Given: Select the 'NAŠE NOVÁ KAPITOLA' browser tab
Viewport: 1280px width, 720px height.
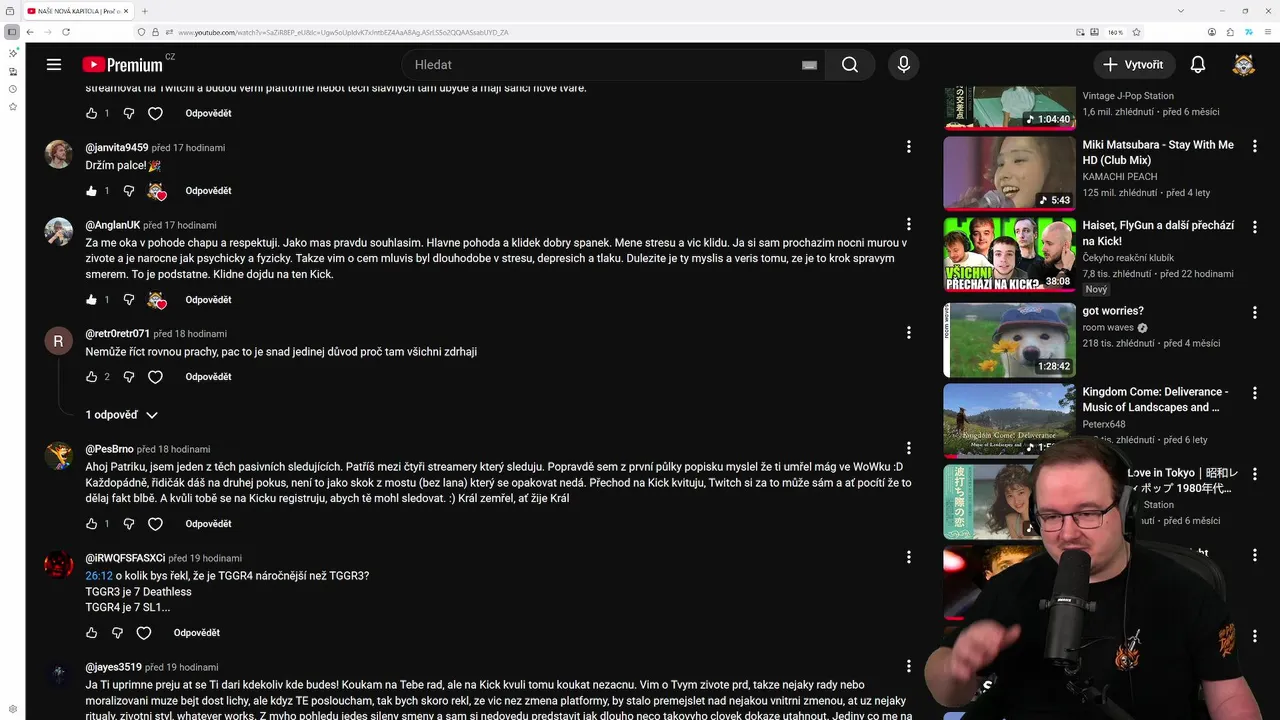Looking at the screenshot, I should click(x=78, y=11).
